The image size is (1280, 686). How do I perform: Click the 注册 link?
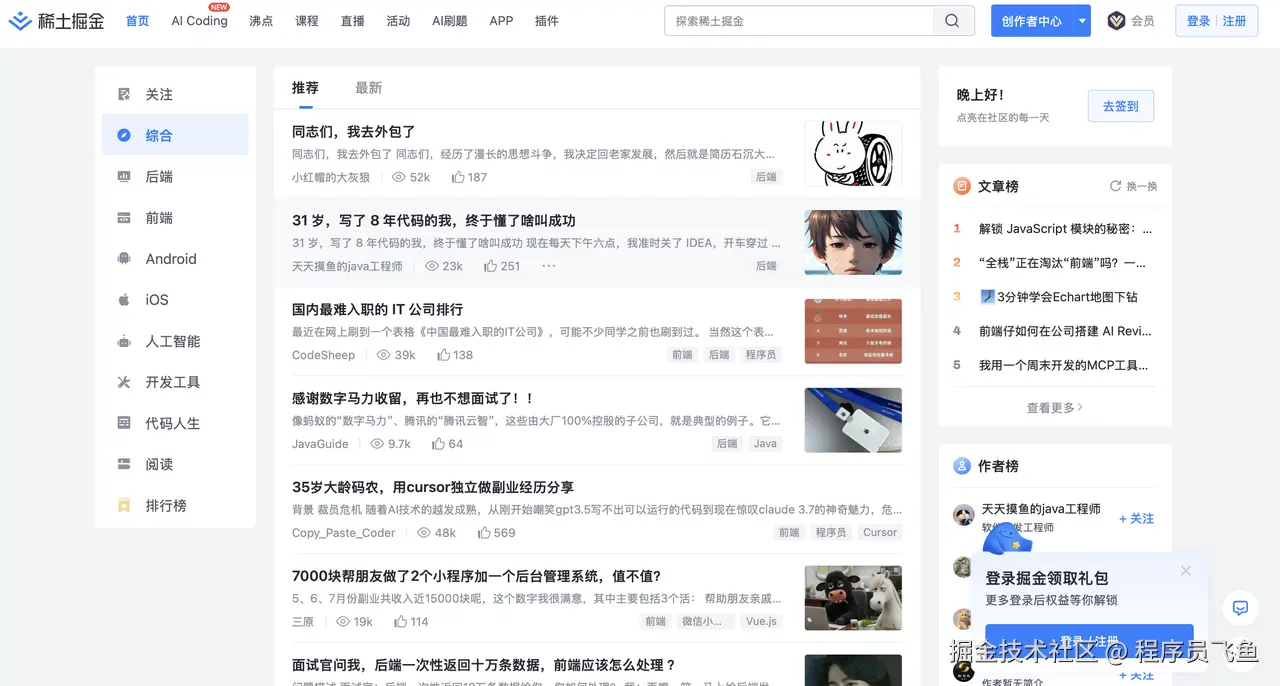(x=1234, y=21)
